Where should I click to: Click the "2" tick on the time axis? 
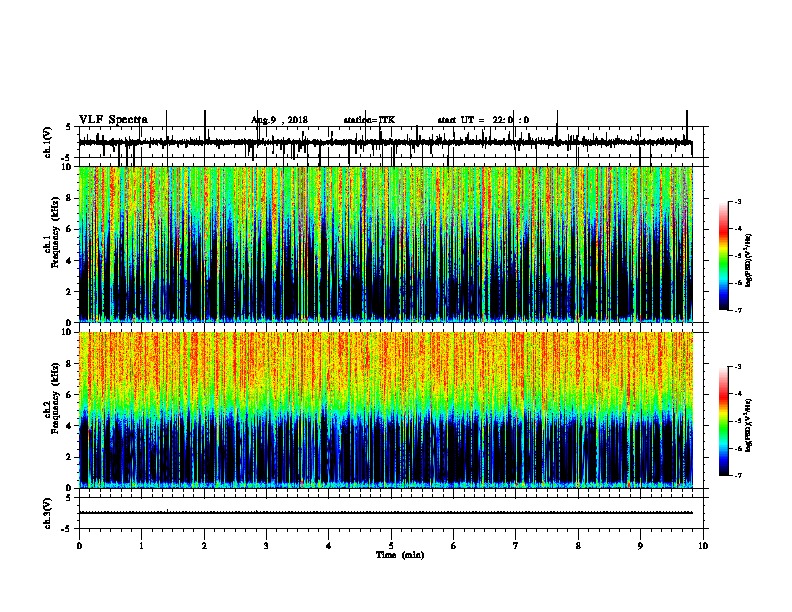[x=204, y=546]
